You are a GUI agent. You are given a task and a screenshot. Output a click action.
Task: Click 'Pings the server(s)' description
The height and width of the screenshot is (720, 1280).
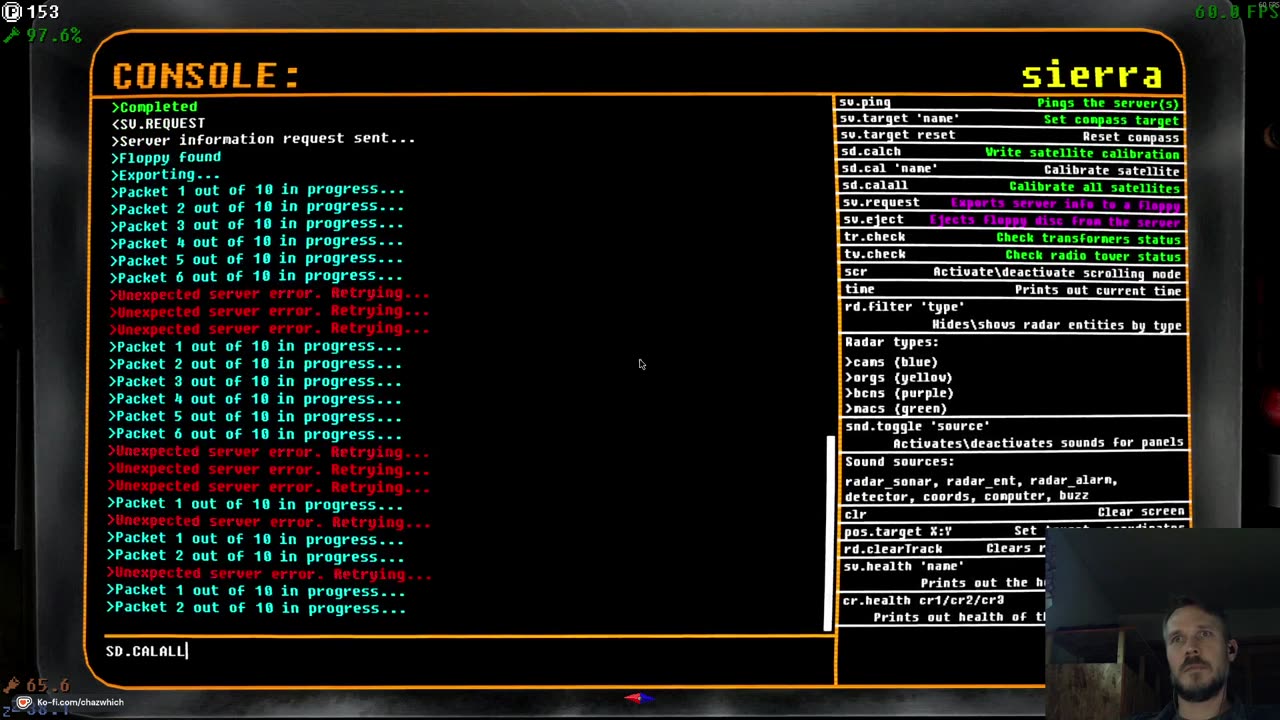[x=1108, y=103]
